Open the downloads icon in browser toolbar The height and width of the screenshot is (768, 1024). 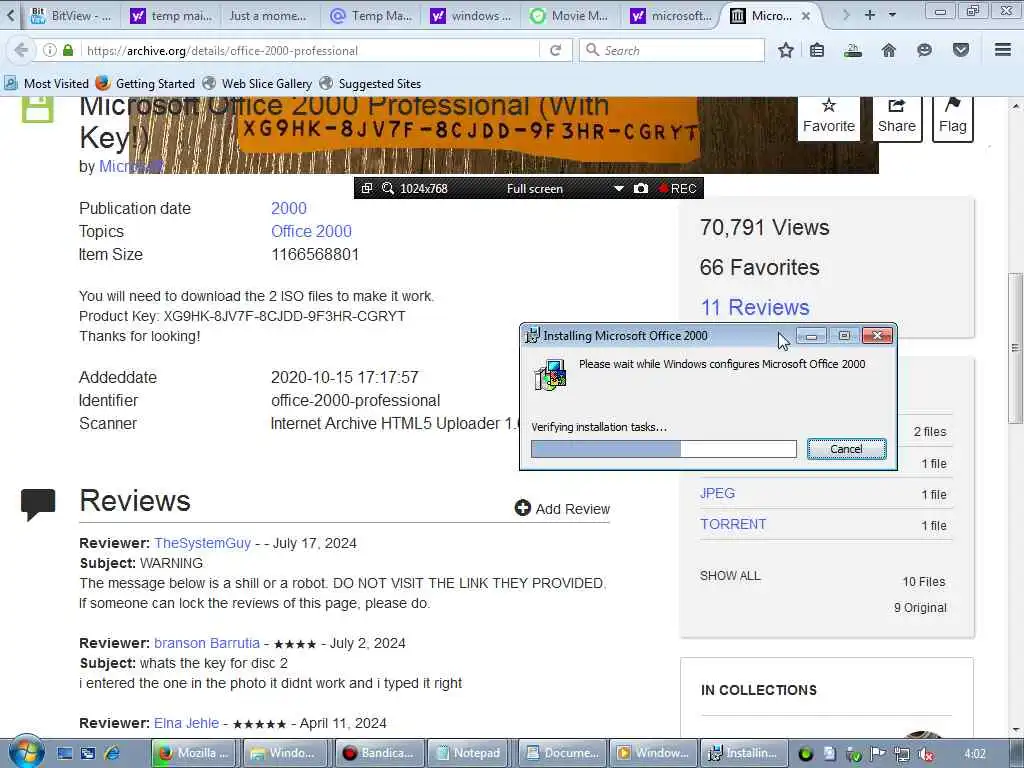pos(852,50)
